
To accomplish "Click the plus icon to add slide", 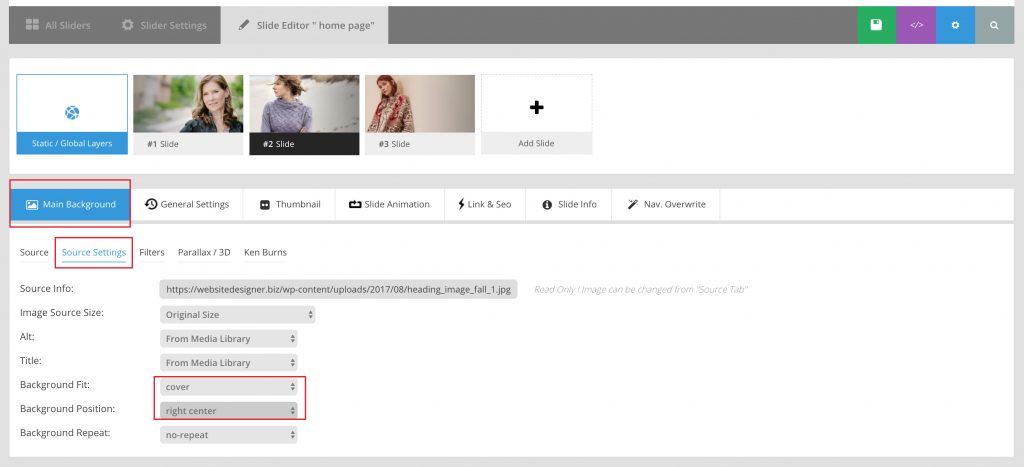I will coord(536,107).
